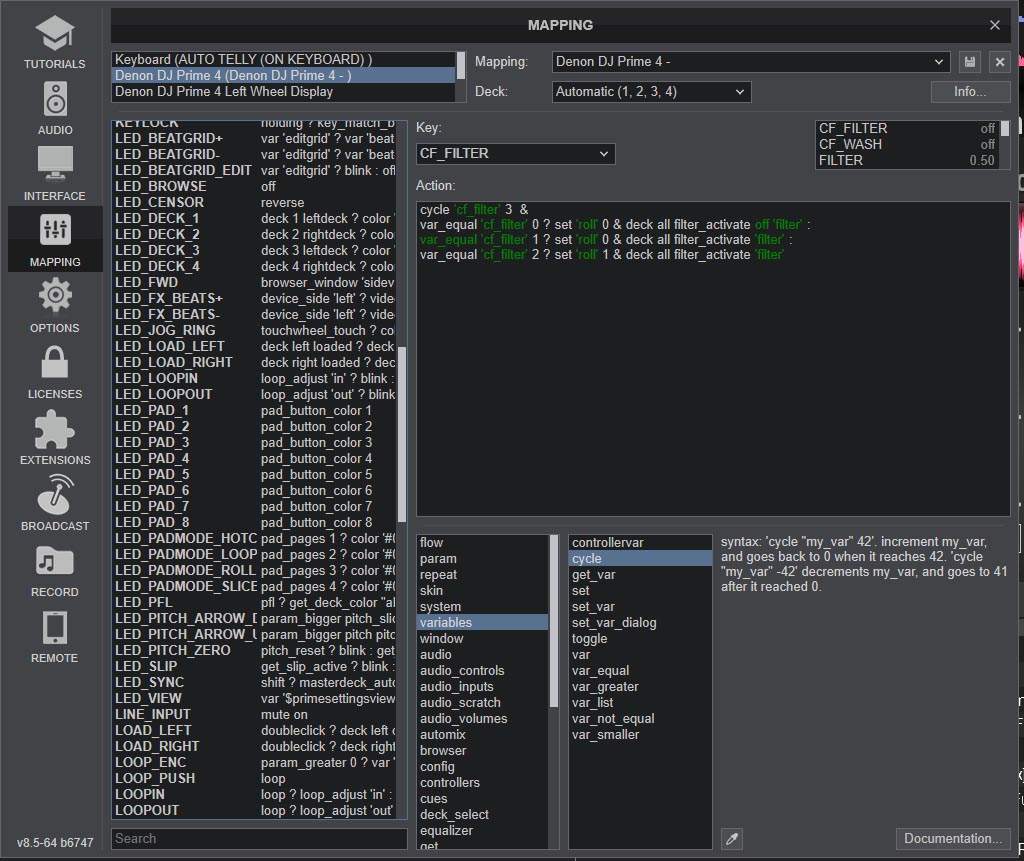Screen dimensions: 1024x861
Task: Select the LED_CENSOR mapping row
Action: [254, 203]
